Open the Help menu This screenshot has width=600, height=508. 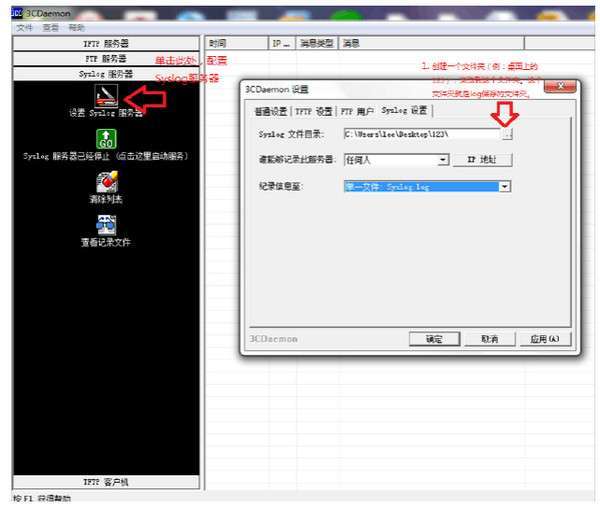coord(77,28)
